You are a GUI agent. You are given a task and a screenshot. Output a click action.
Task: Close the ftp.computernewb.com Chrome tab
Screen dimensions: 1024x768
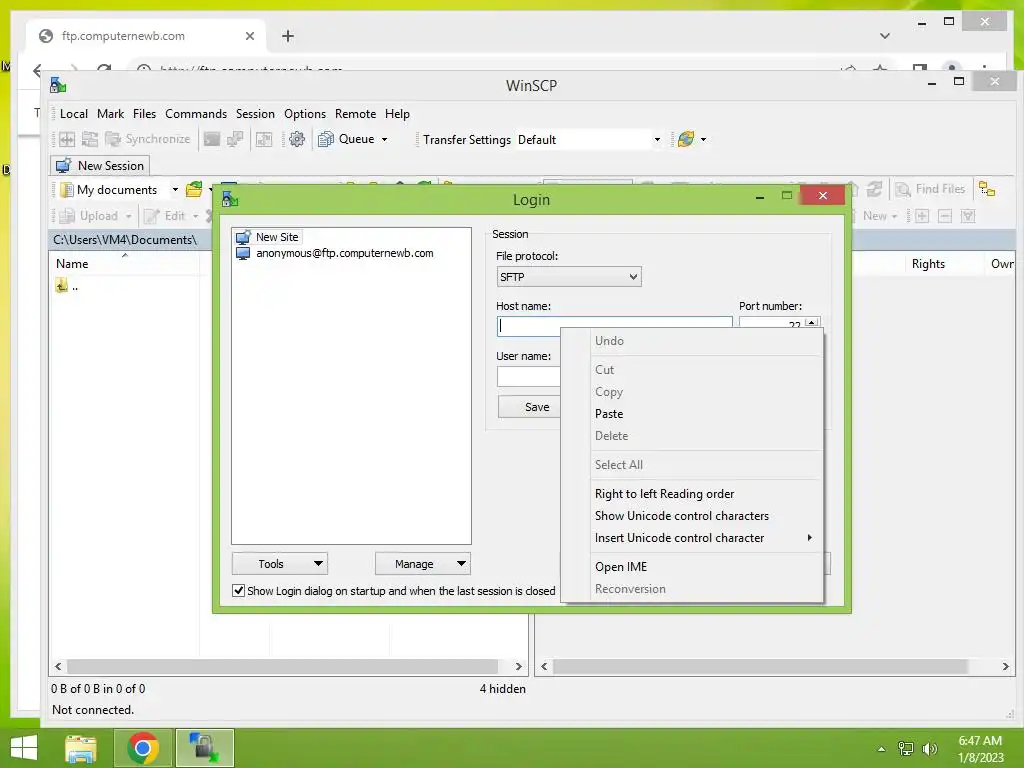point(249,36)
